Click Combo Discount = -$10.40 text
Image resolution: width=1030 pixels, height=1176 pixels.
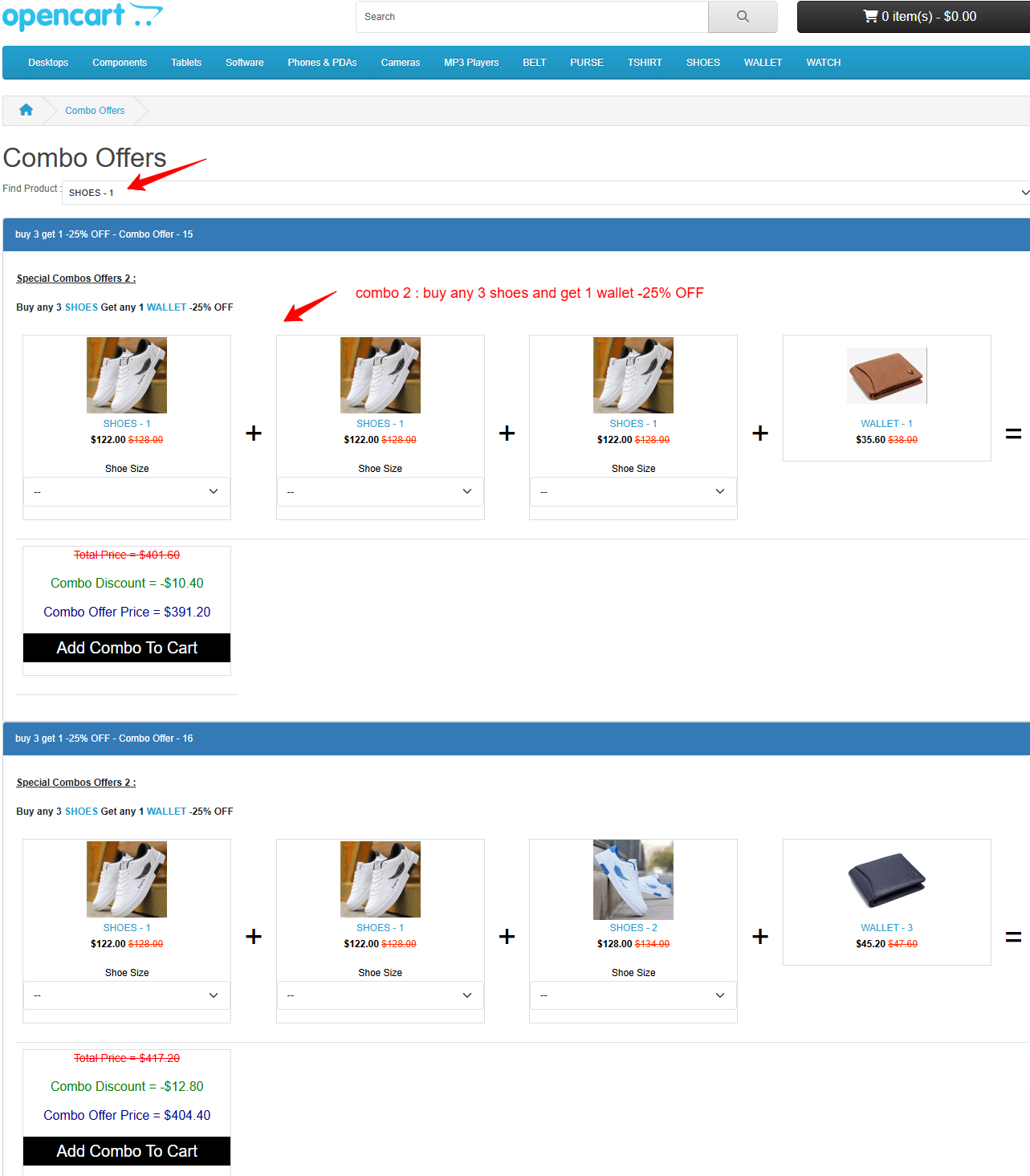(127, 583)
